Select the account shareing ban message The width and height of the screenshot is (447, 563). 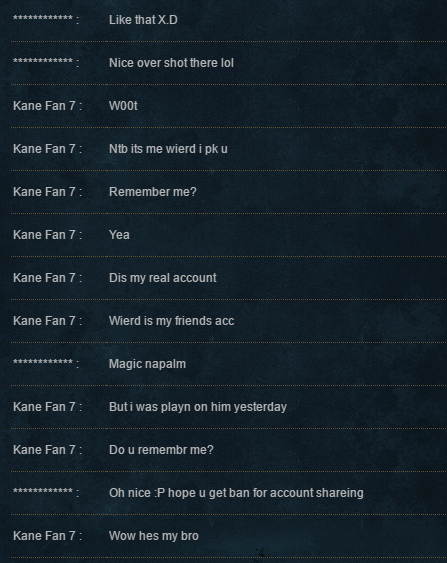click(x=236, y=493)
